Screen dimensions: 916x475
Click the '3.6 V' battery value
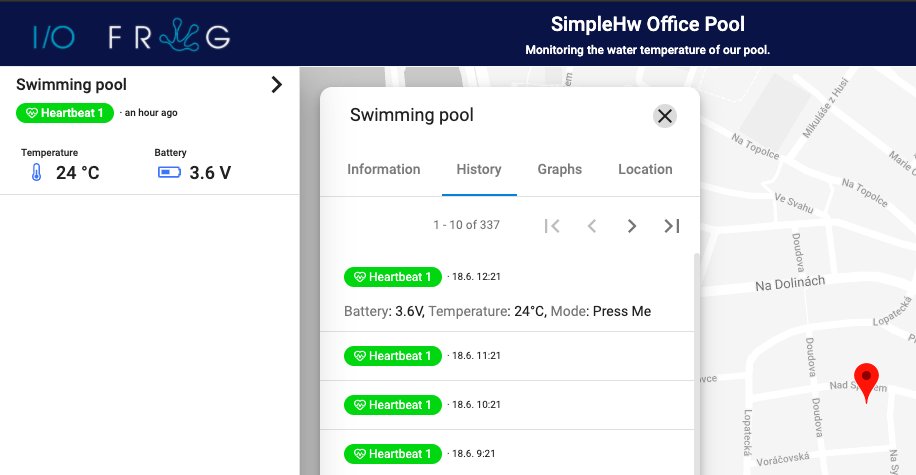coord(210,173)
